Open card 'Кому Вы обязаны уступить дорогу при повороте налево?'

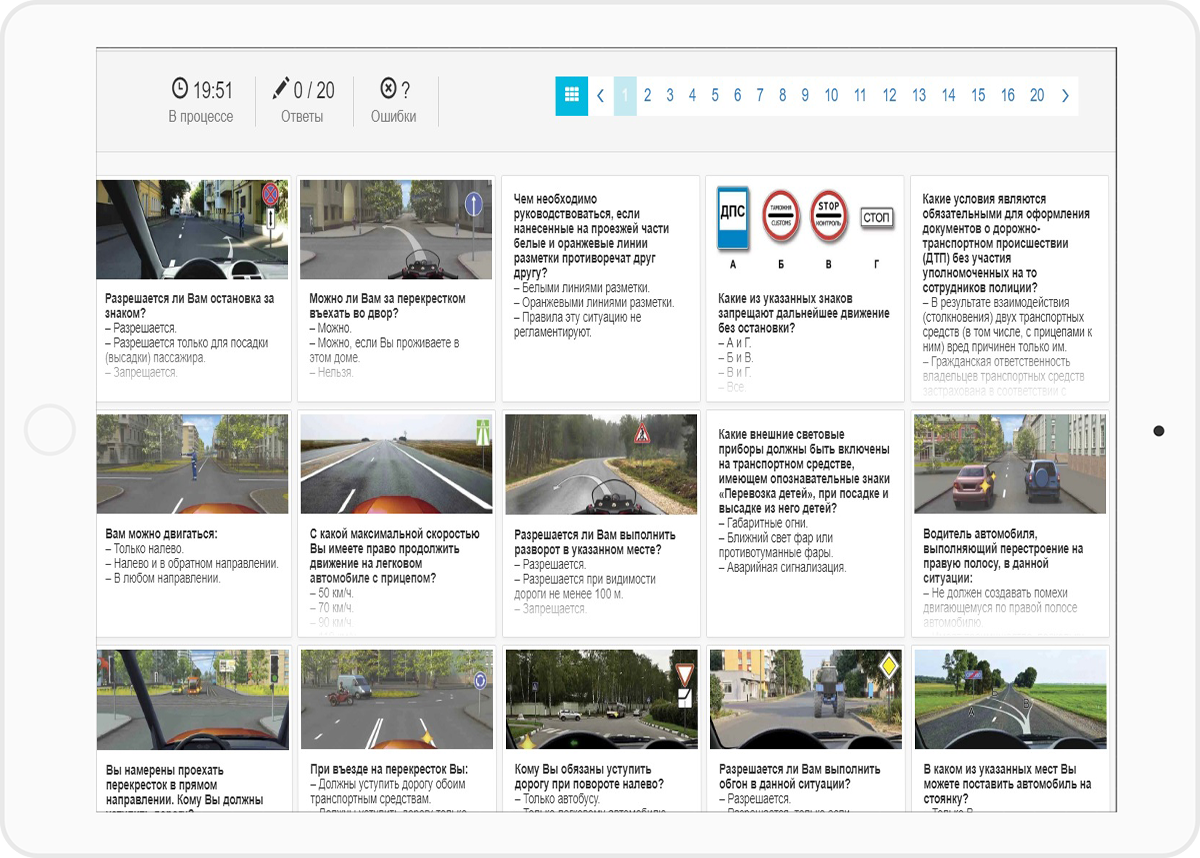coord(601,728)
